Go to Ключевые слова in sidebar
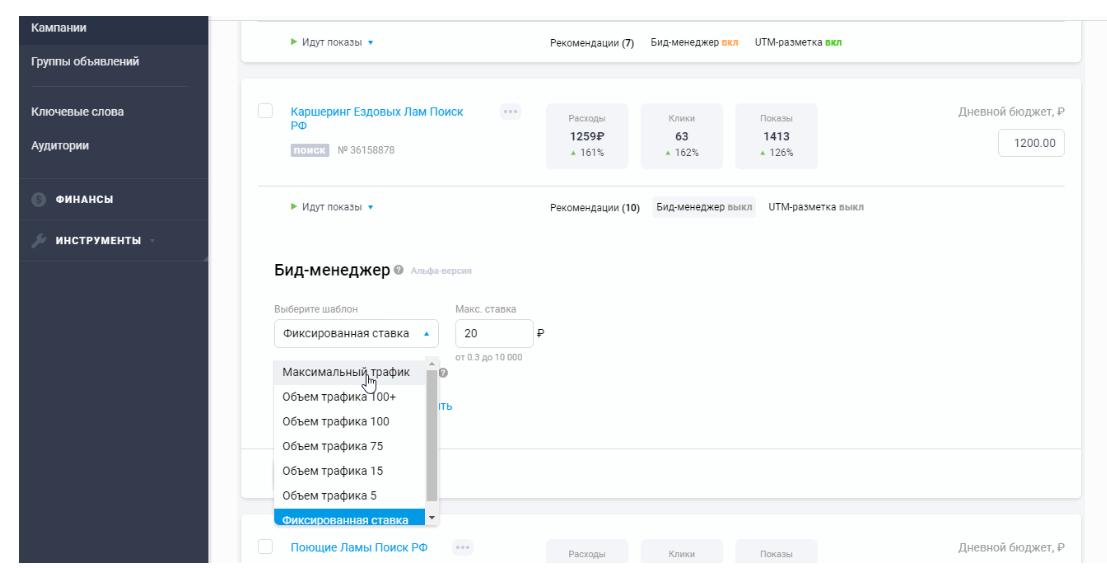The height and width of the screenshot is (568, 1107). pos(78,112)
